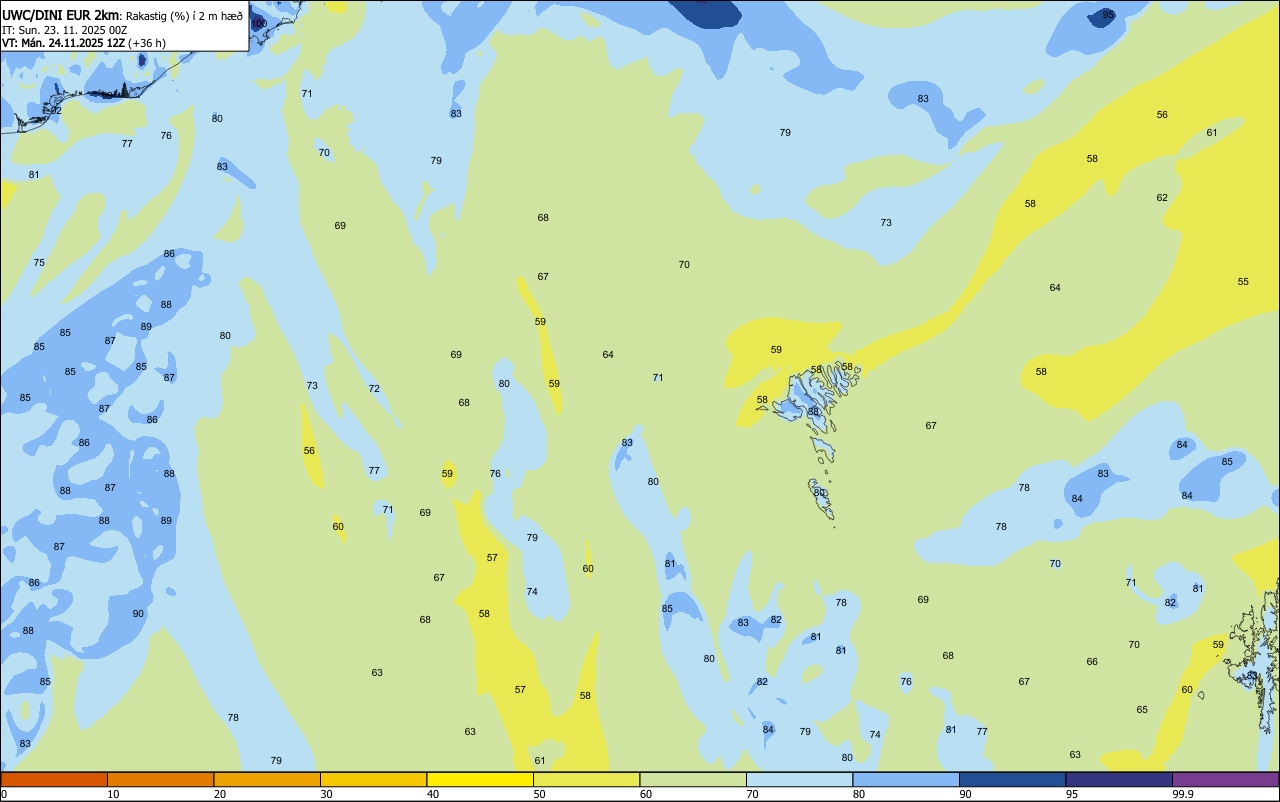
Task: Choose the dark blue 90–95 legend swatch
Action: pos(1012,779)
